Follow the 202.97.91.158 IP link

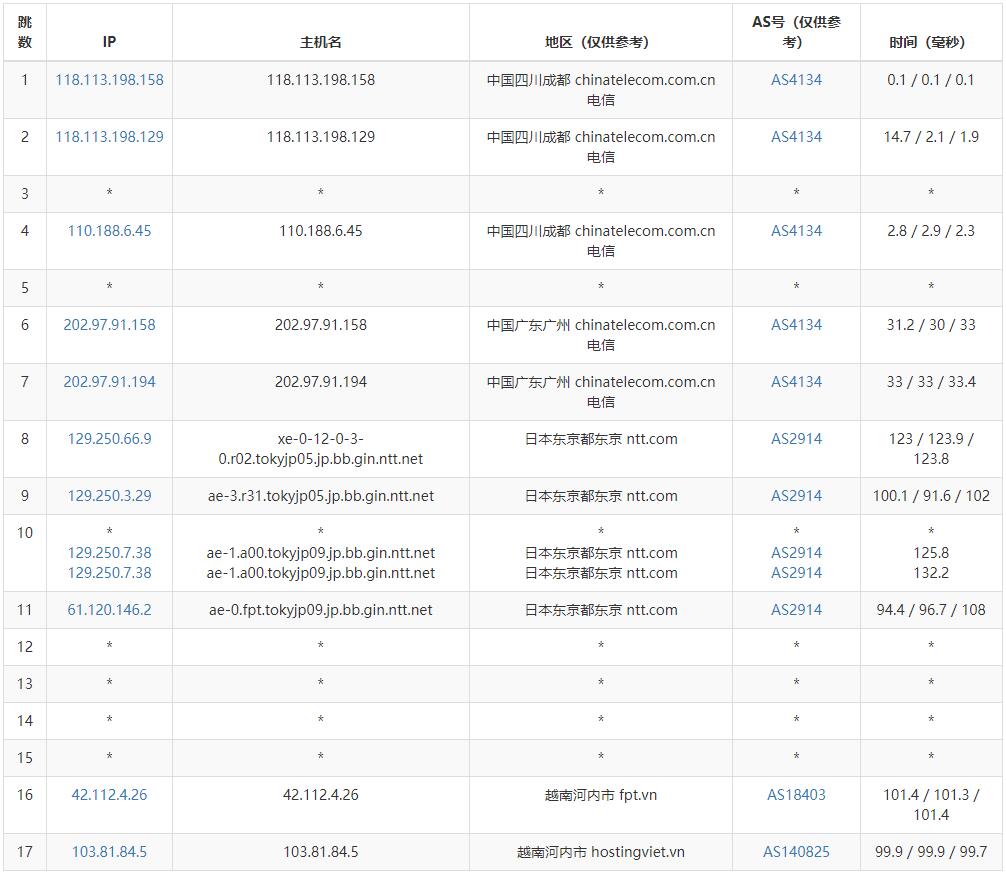point(109,325)
